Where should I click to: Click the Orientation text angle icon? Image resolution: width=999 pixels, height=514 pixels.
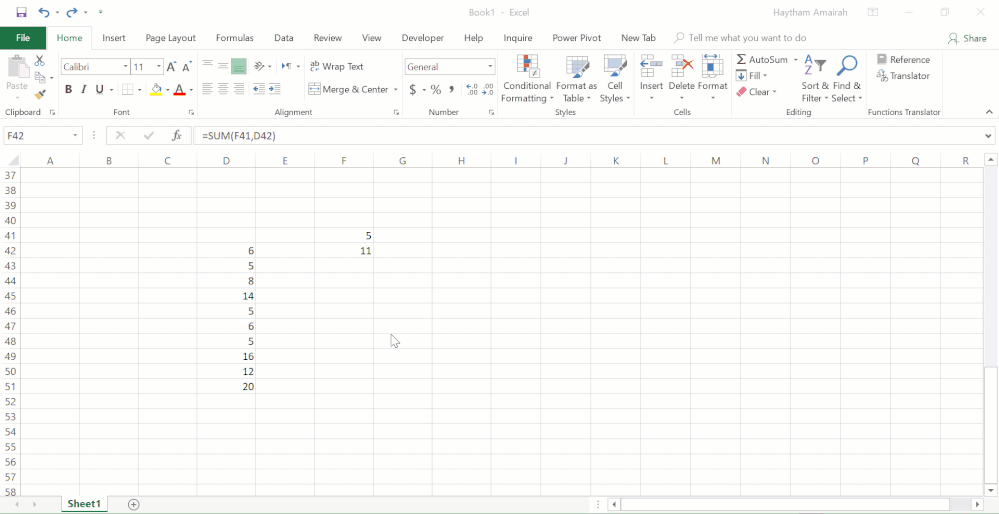[259, 66]
